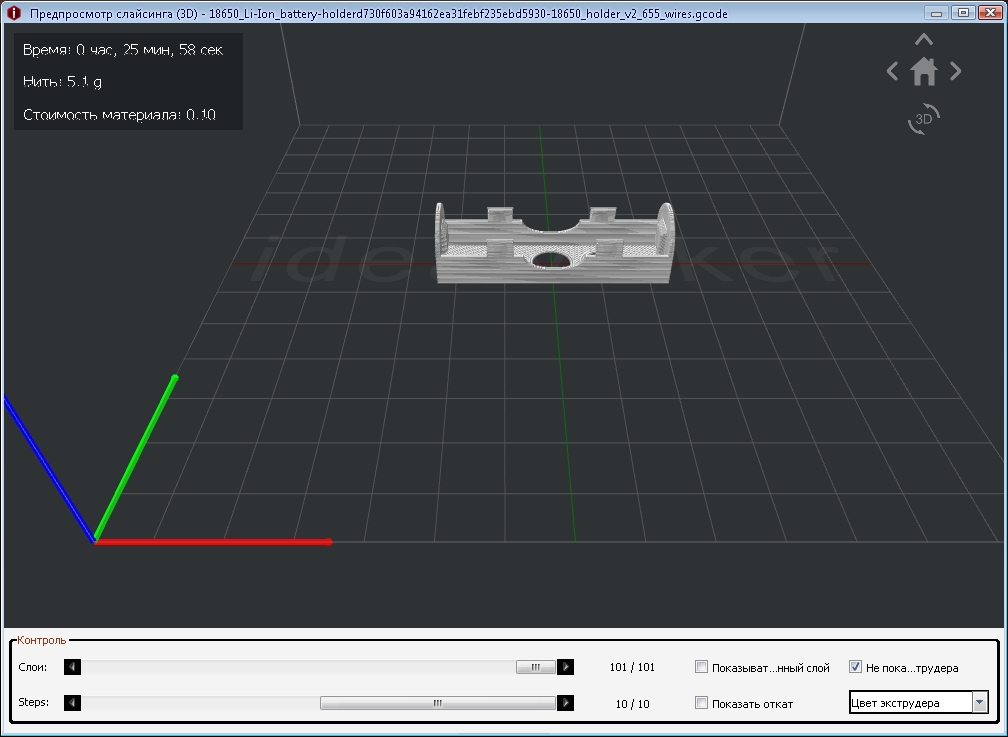Click the battery holder model in the viewport
The height and width of the screenshot is (737, 1008).
553,245
